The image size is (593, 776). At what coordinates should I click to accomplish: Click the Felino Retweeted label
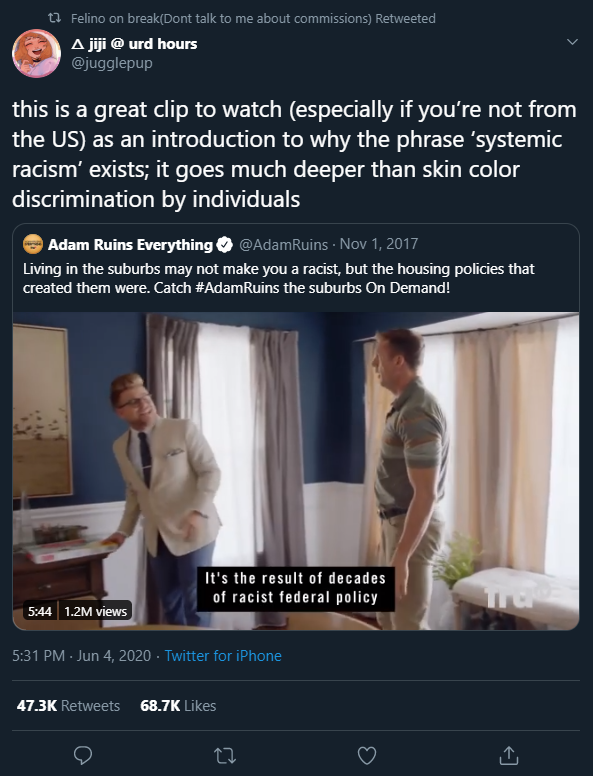(x=253, y=18)
